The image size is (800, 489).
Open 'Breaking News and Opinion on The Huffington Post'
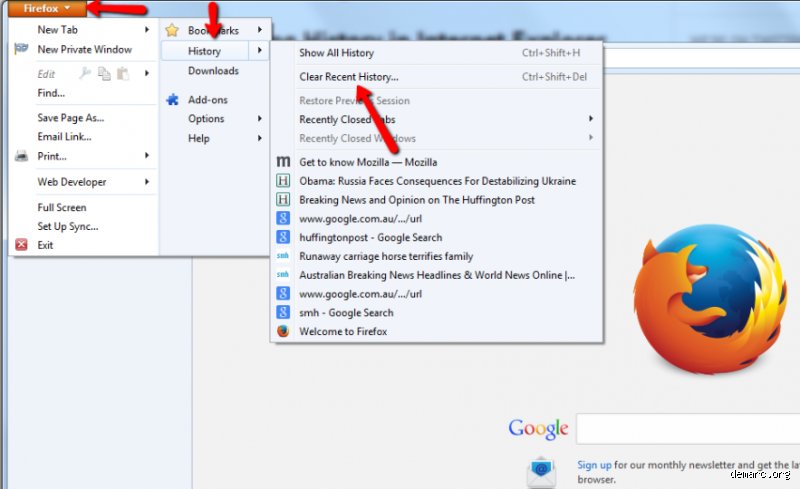pyautogui.click(x=417, y=200)
